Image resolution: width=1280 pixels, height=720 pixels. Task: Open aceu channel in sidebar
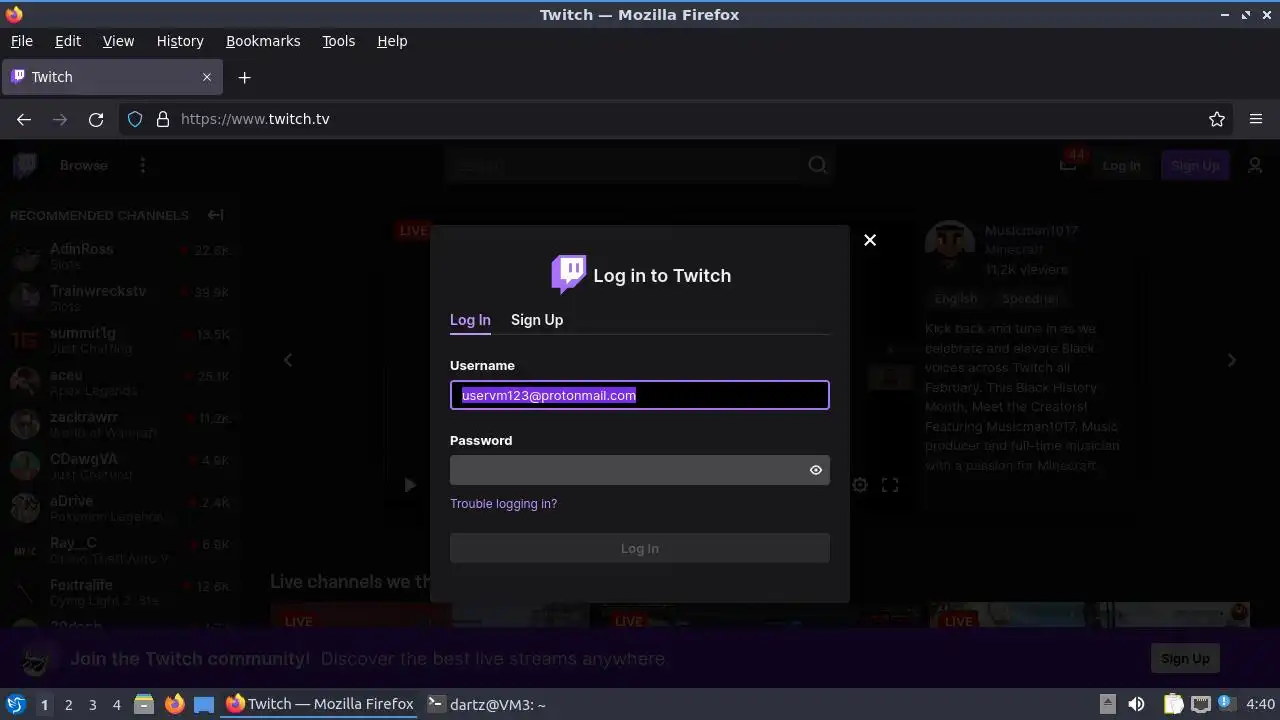click(x=120, y=383)
